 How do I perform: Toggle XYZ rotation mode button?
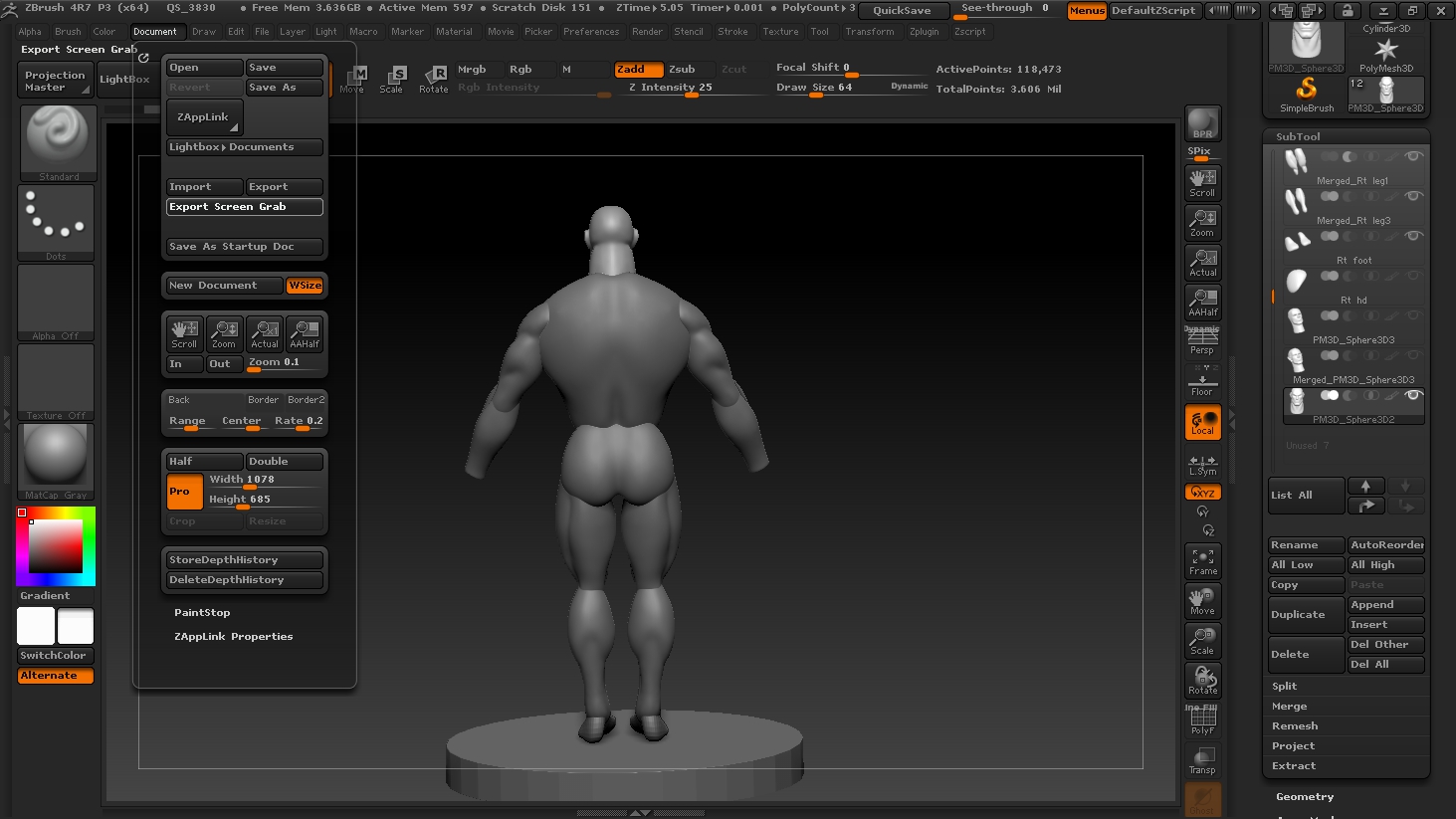click(x=1202, y=493)
